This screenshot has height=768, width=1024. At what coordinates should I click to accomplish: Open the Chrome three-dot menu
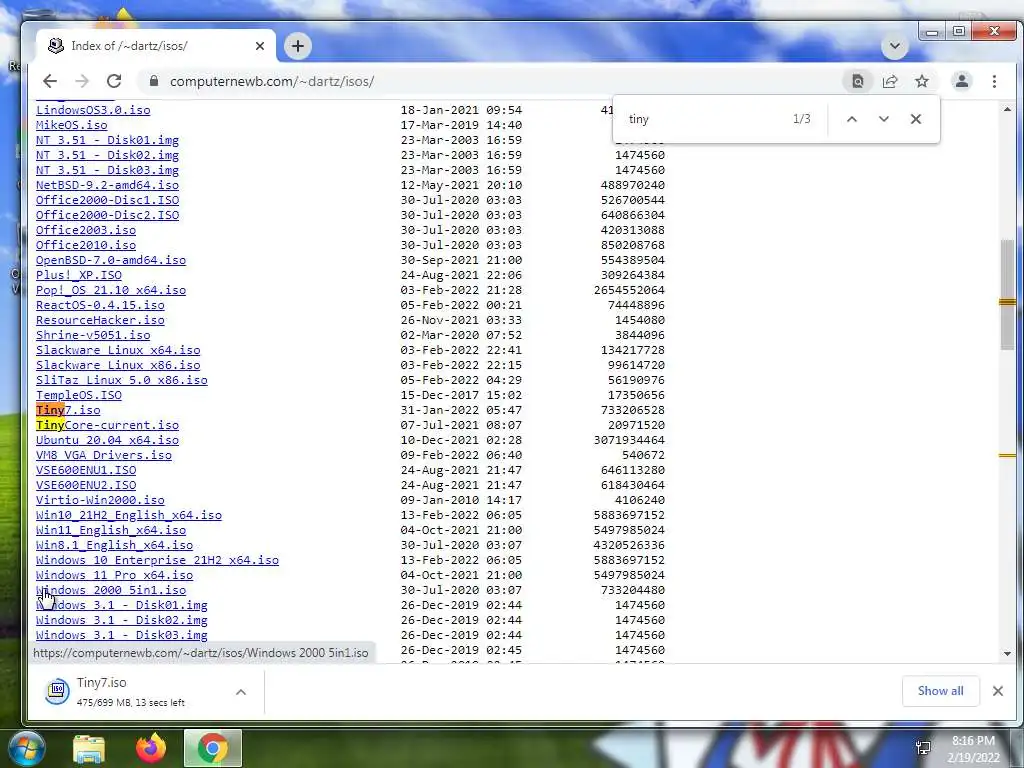point(994,81)
